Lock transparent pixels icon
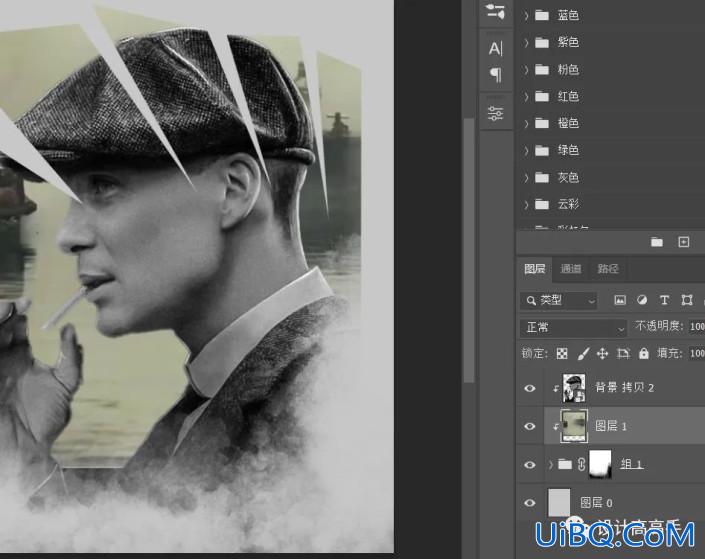 pos(562,353)
